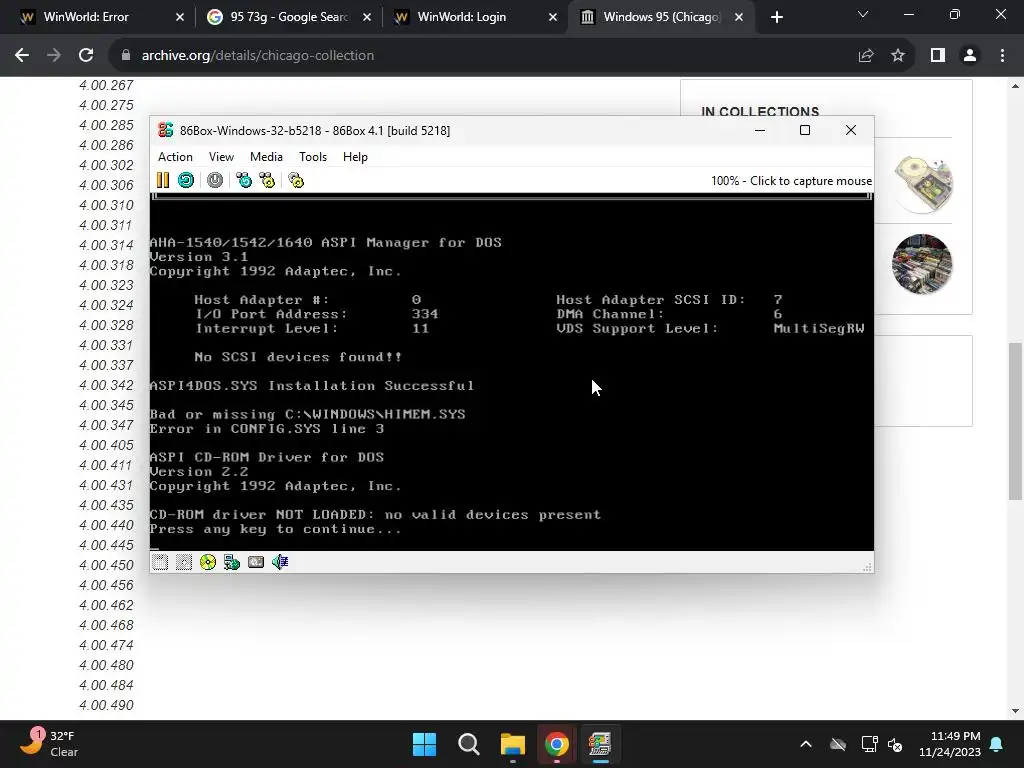This screenshot has width=1024, height=768.
Task: Go forward in Chrome
Action: [54, 56]
